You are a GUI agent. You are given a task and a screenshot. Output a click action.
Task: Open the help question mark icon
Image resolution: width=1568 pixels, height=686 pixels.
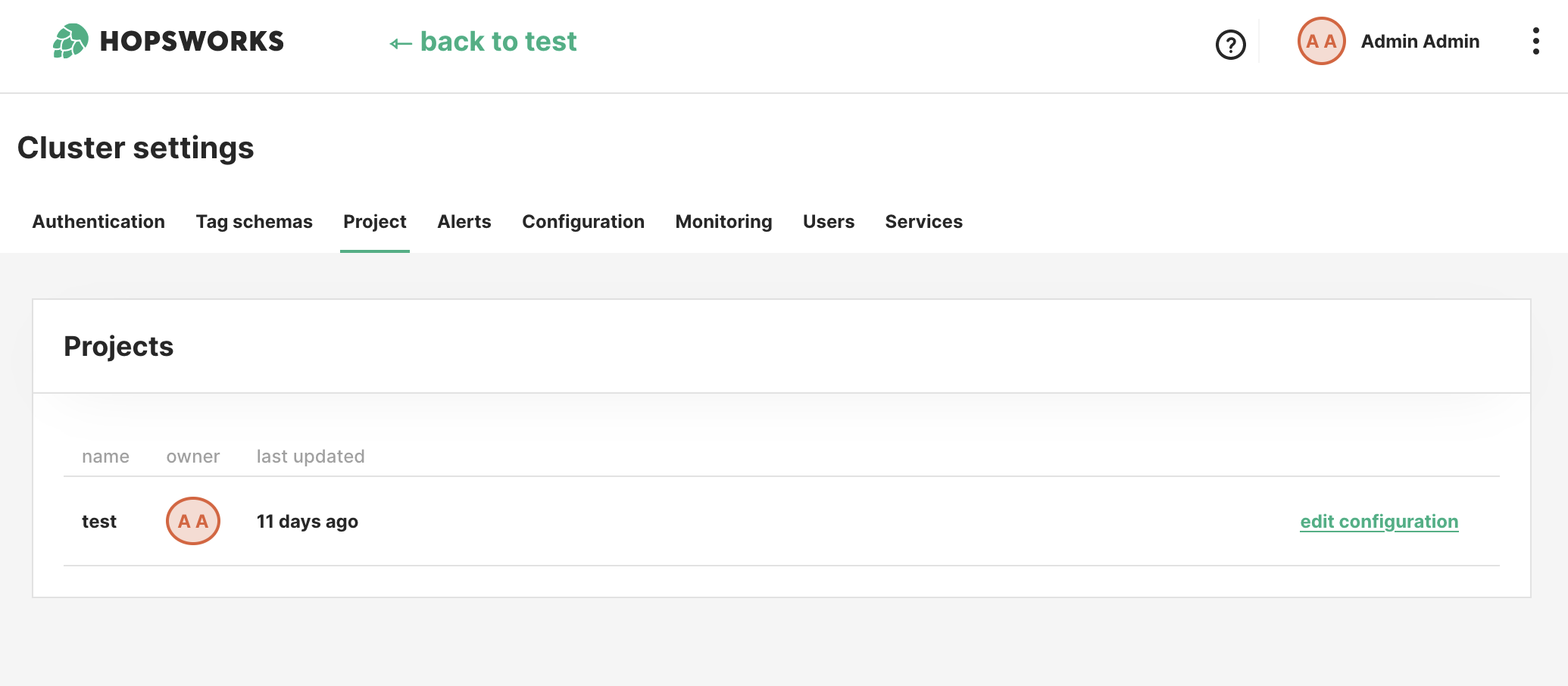(x=1230, y=45)
